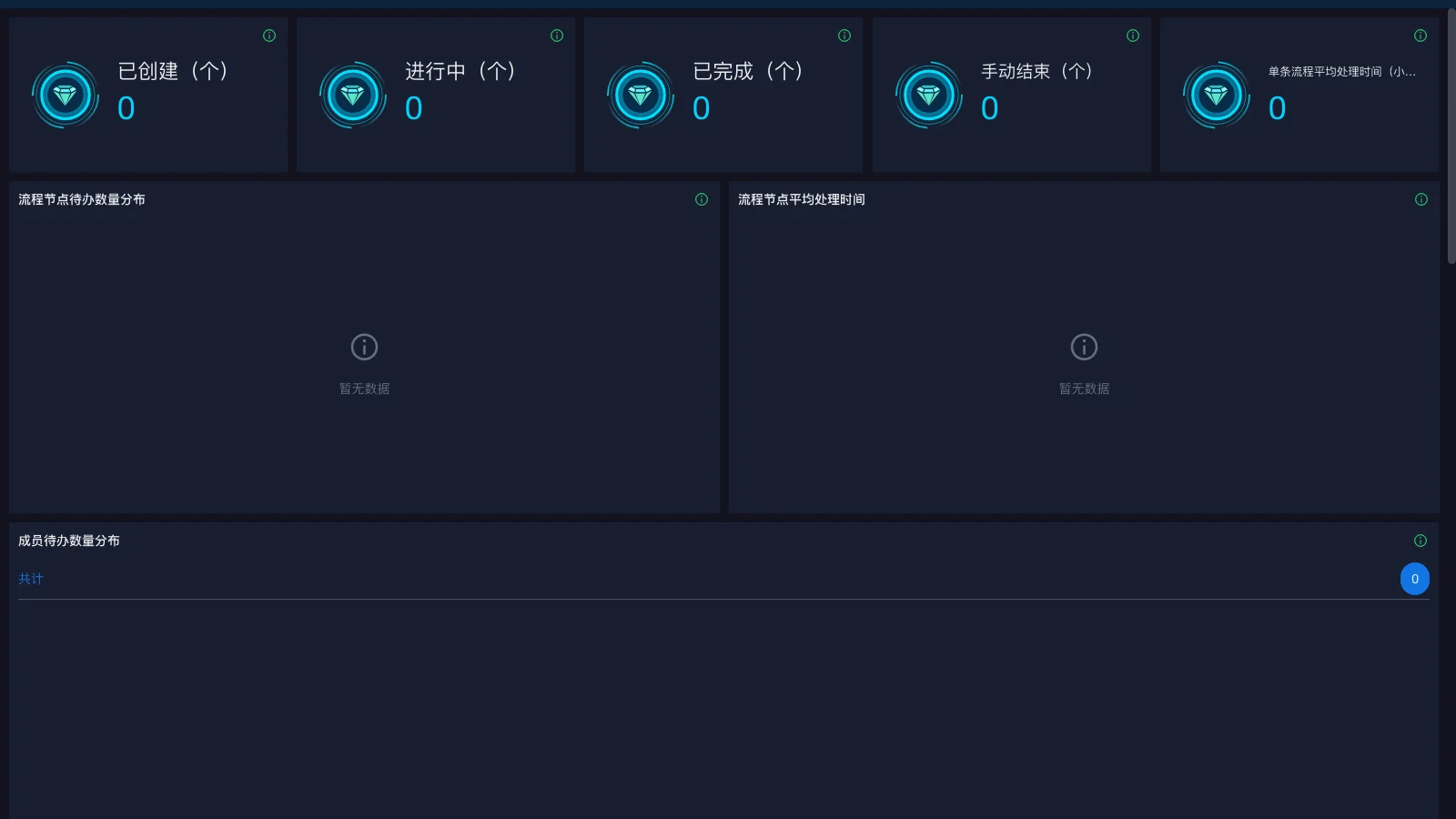This screenshot has height=819, width=1456.
Task: Click gem icon on 单条流程平均处理时间 card
Action: (x=1216, y=94)
